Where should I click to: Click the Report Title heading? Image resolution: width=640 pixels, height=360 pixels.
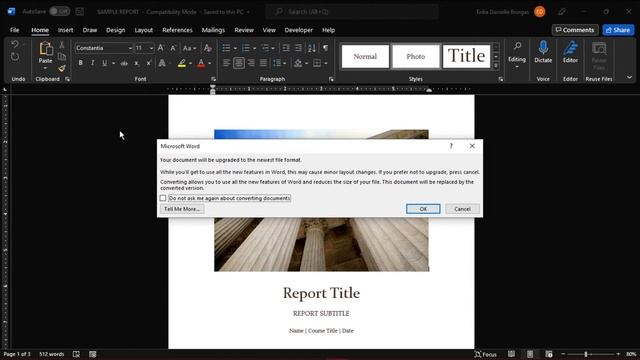[x=321, y=293]
